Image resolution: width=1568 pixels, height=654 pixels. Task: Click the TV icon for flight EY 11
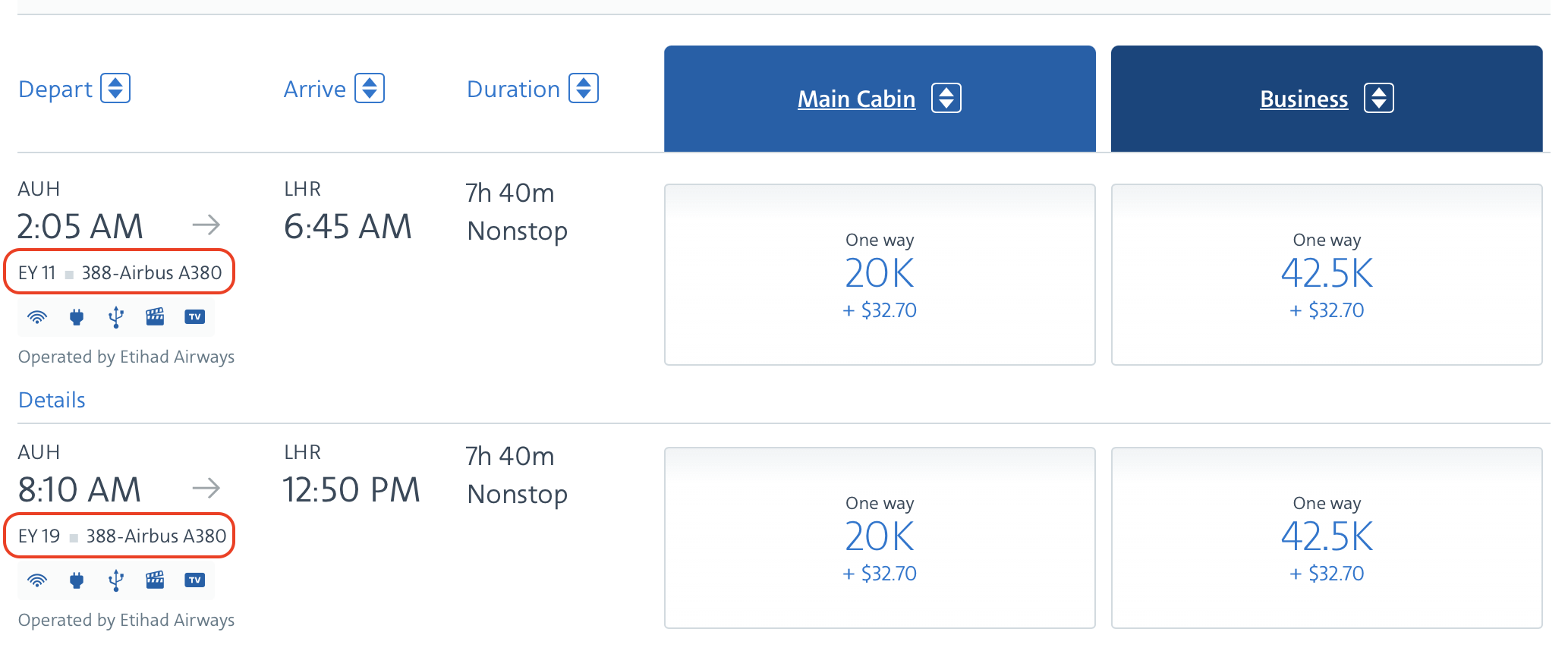pos(195,317)
